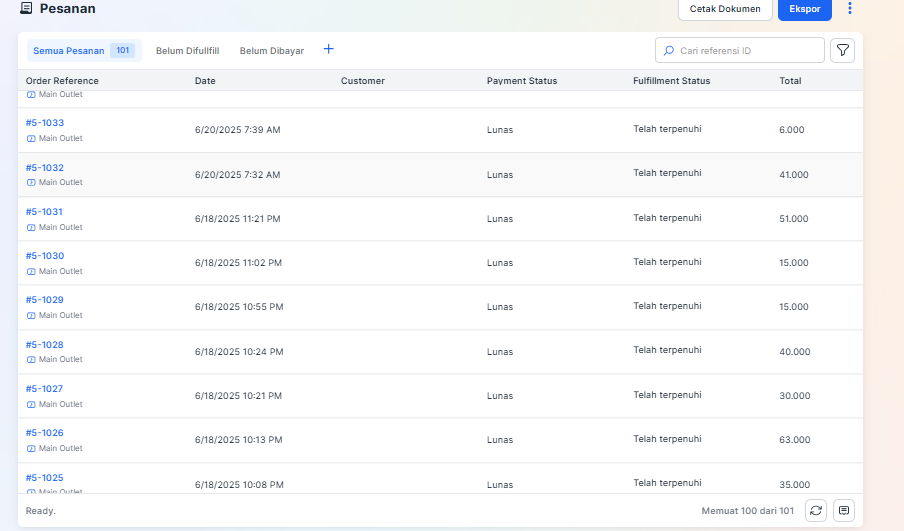The width and height of the screenshot is (904, 531).
Task: Sort by the Date column header
Action: [x=205, y=81]
